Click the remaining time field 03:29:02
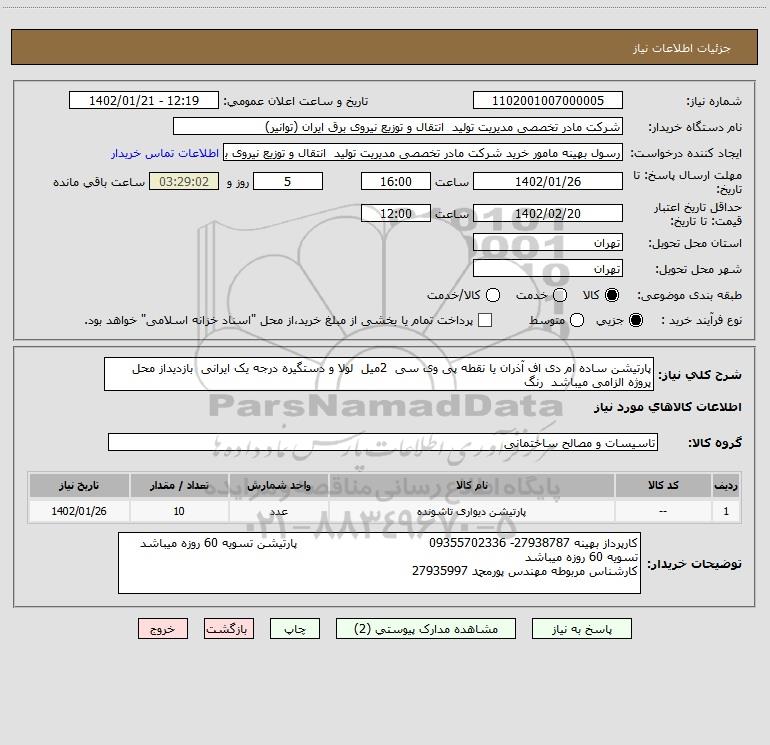The width and height of the screenshot is (770, 745). [x=184, y=182]
